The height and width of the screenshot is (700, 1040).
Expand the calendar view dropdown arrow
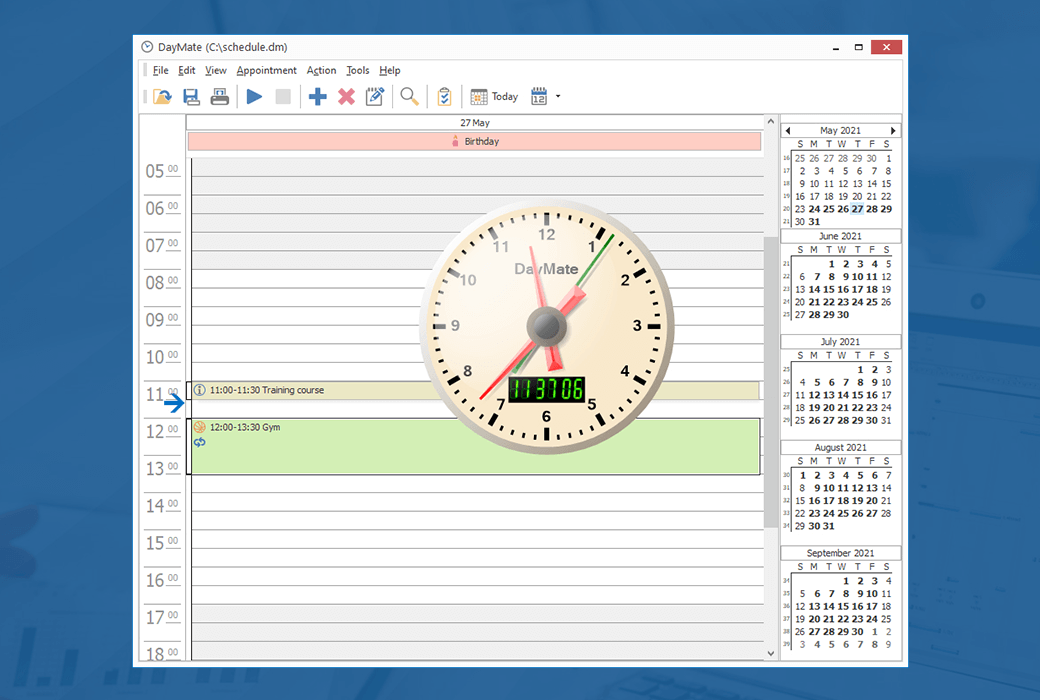[x=558, y=97]
